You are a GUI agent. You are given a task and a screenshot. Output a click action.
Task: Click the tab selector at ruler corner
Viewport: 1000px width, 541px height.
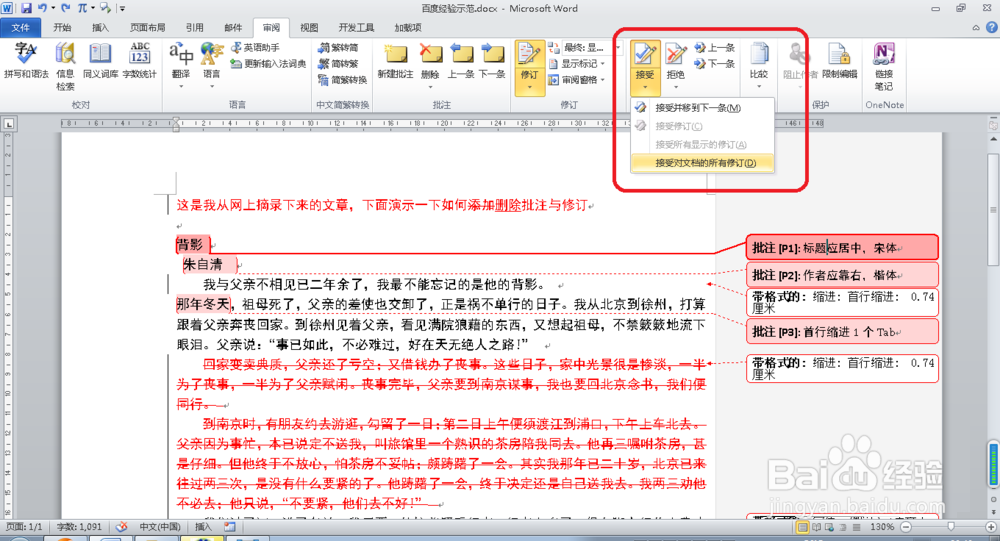(x=9, y=124)
